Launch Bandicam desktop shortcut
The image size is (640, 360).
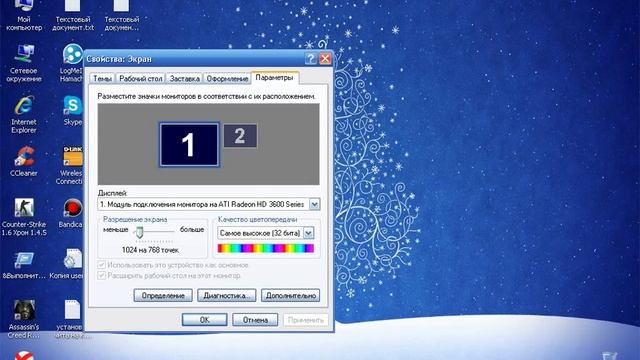pyautogui.click(x=71, y=213)
